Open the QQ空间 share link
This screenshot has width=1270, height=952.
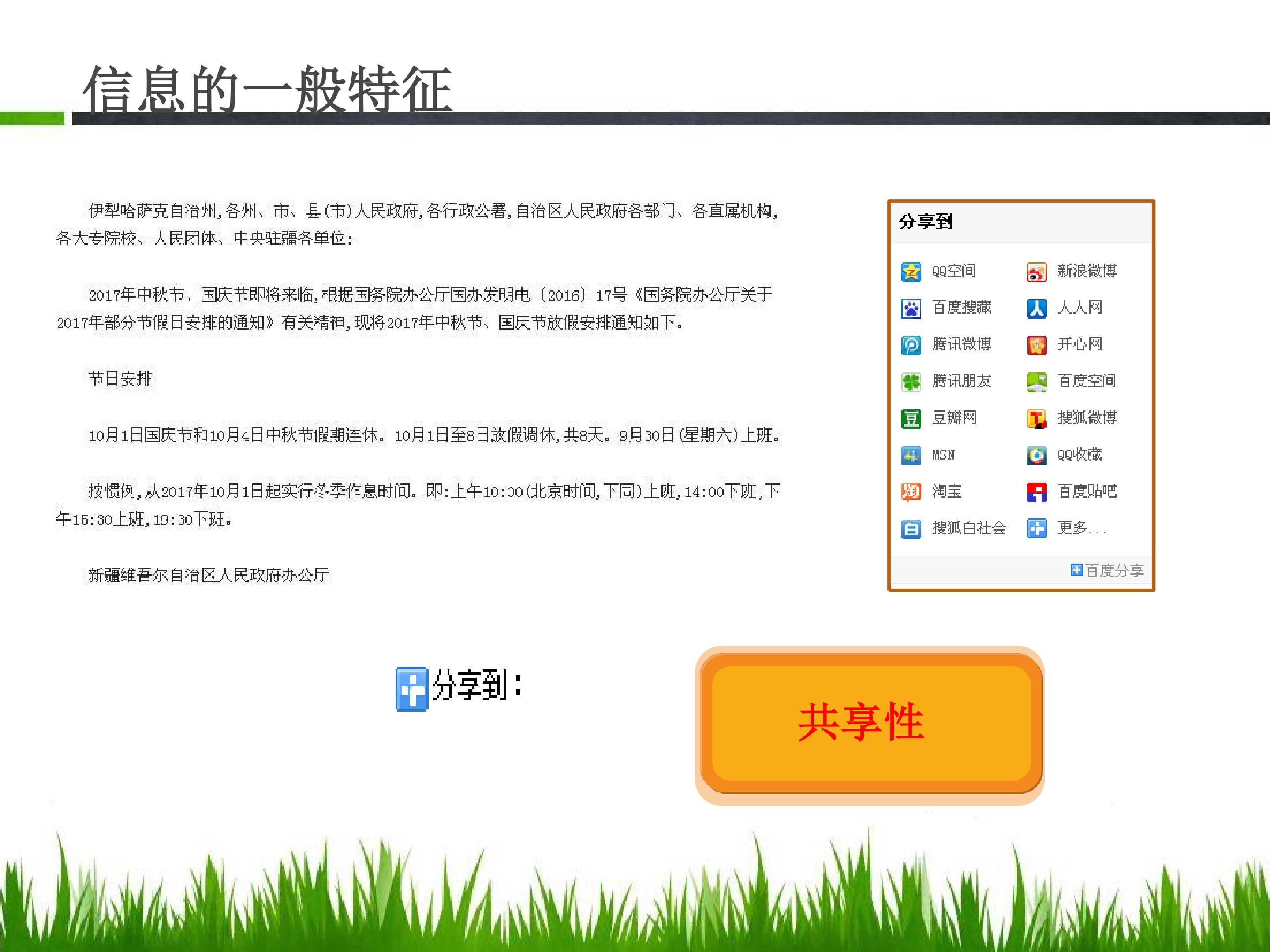pyautogui.click(x=953, y=271)
